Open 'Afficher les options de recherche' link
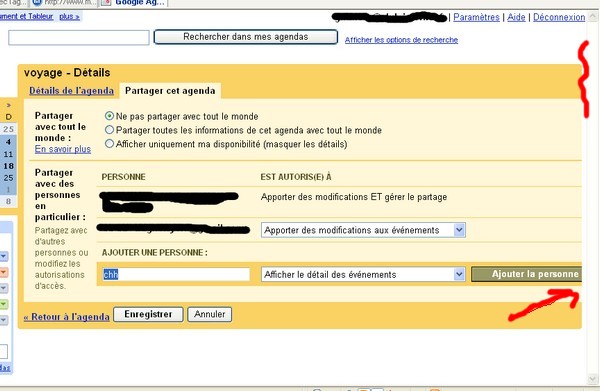 (401, 40)
